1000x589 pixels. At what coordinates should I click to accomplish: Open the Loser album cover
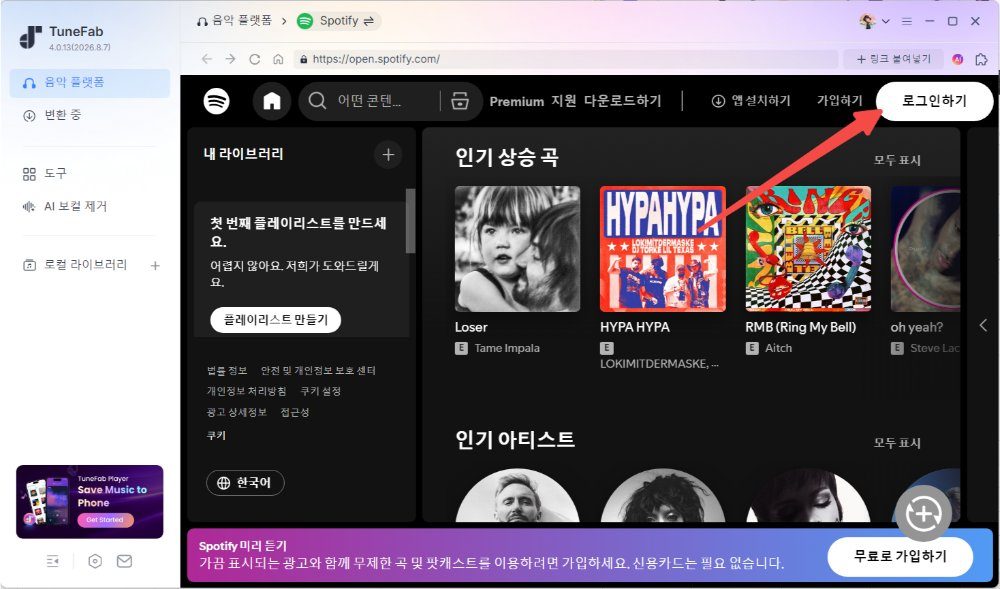(x=517, y=249)
